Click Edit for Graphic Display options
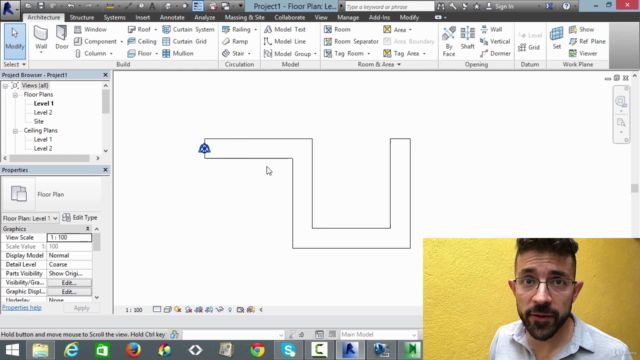Viewport: 640px width, 360px height. 69,291
